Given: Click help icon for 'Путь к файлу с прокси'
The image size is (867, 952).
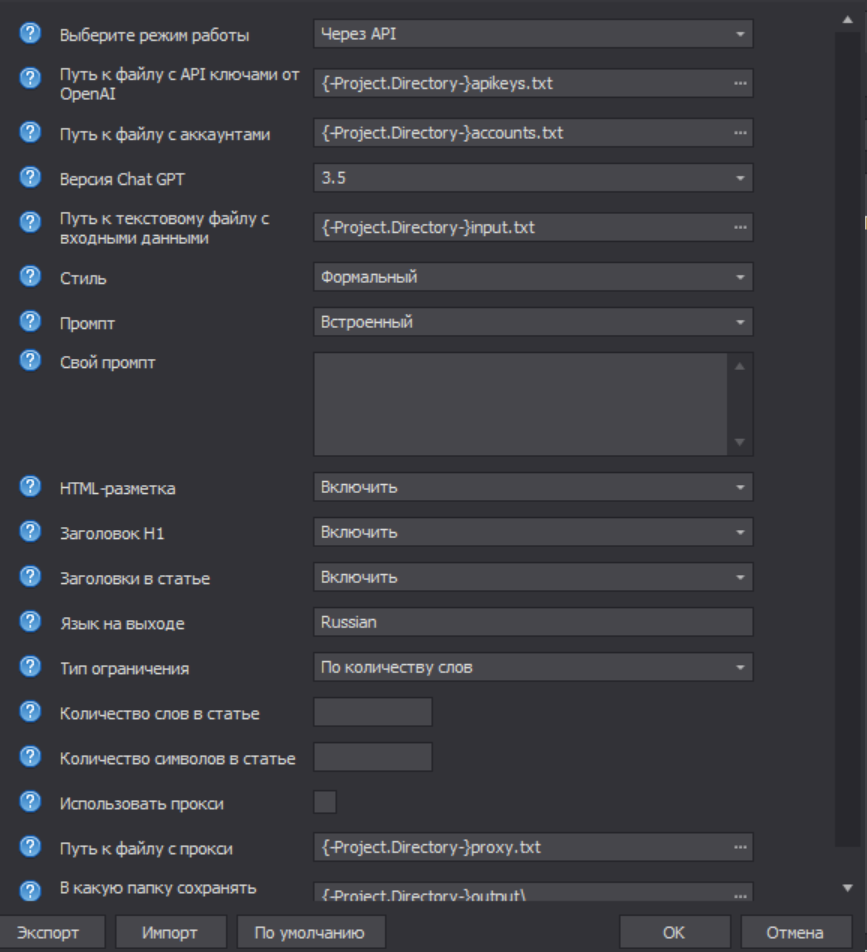Looking at the screenshot, I should pyautogui.click(x=30, y=846).
